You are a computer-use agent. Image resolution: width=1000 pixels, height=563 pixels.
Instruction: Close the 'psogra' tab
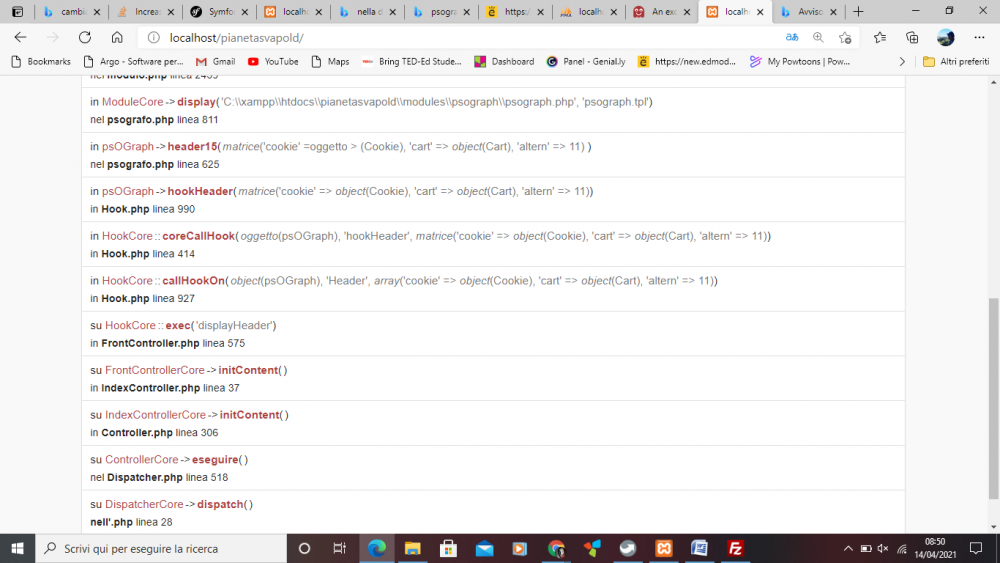point(467,12)
